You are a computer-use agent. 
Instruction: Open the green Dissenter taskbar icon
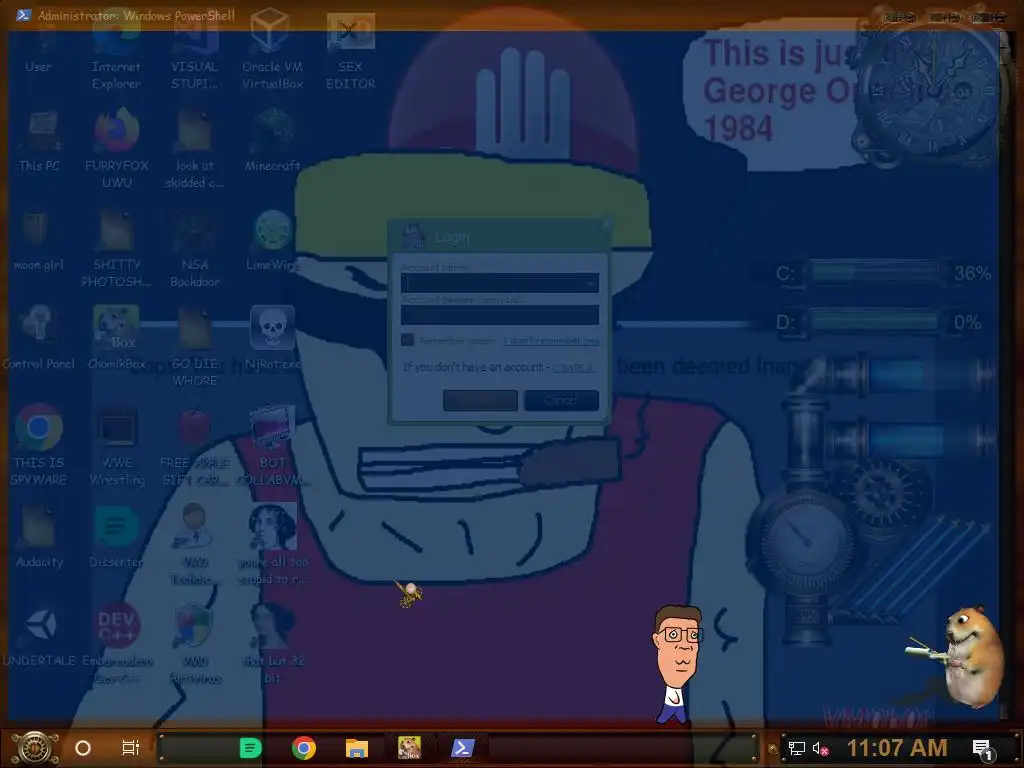pos(250,748)
